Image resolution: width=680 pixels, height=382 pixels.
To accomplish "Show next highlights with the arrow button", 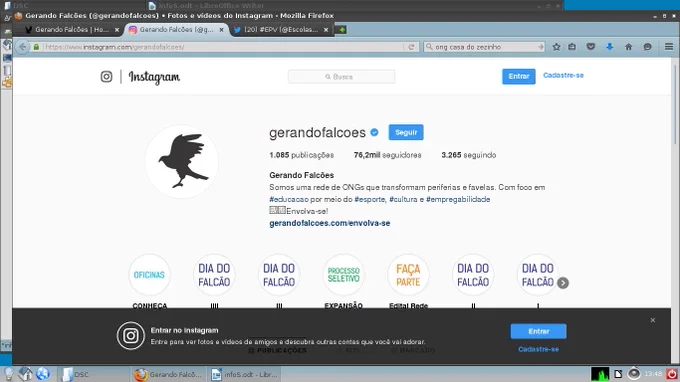I will [563, 283].
